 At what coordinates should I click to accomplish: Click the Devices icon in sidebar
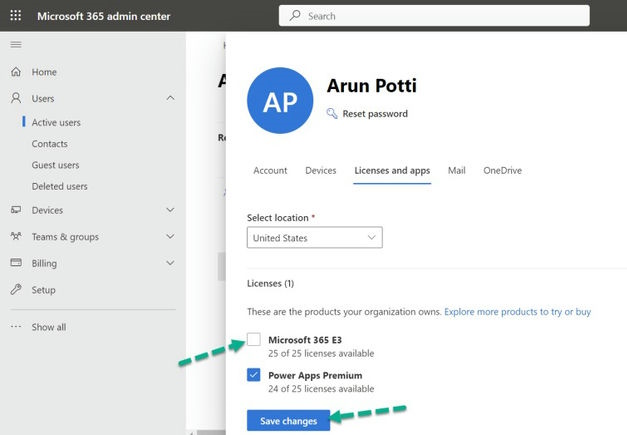point(15,210)
